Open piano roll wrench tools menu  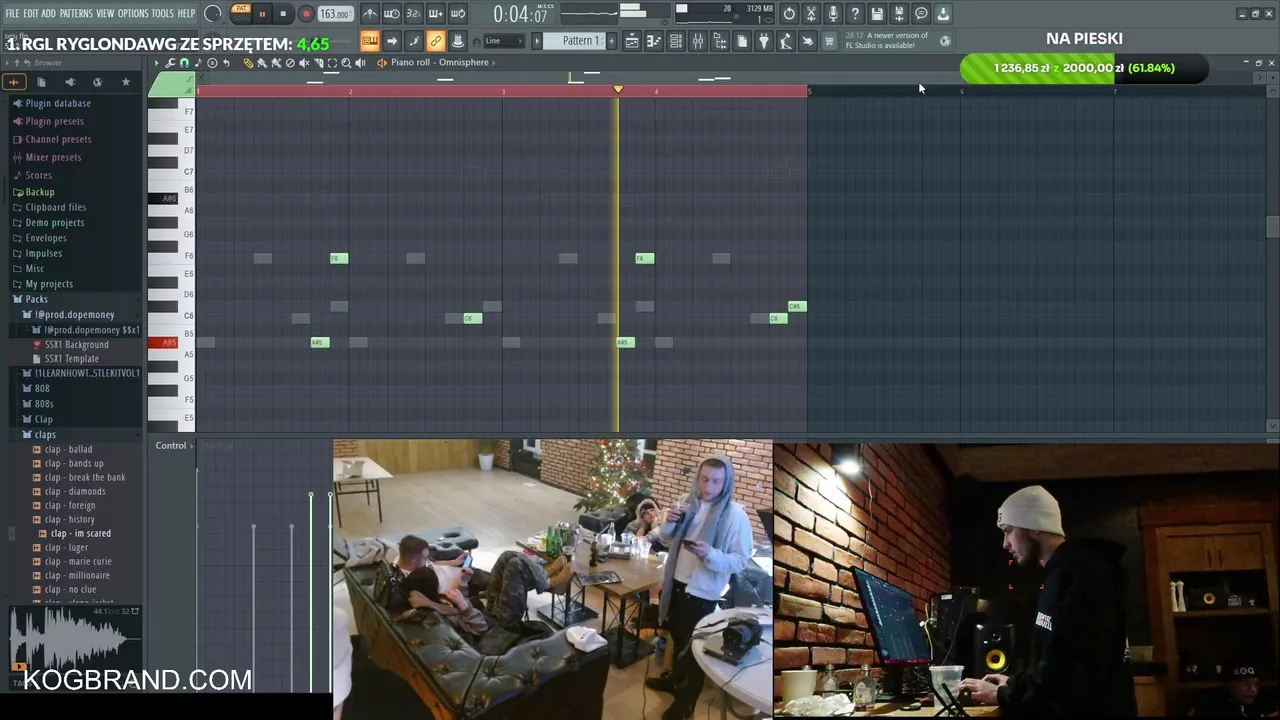pyautogui.click(x=170, y=62)
